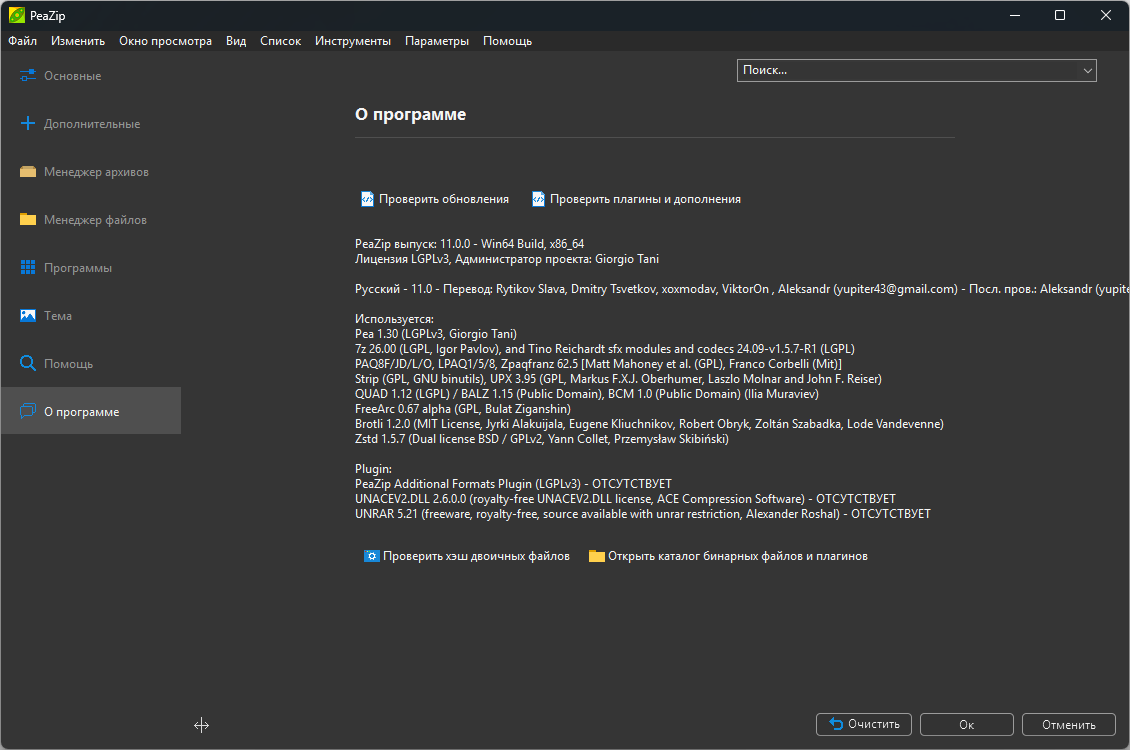
Task: Click Проверить плагины и дополнения link text
Action: pyautogui.click(x=645, y=199)
